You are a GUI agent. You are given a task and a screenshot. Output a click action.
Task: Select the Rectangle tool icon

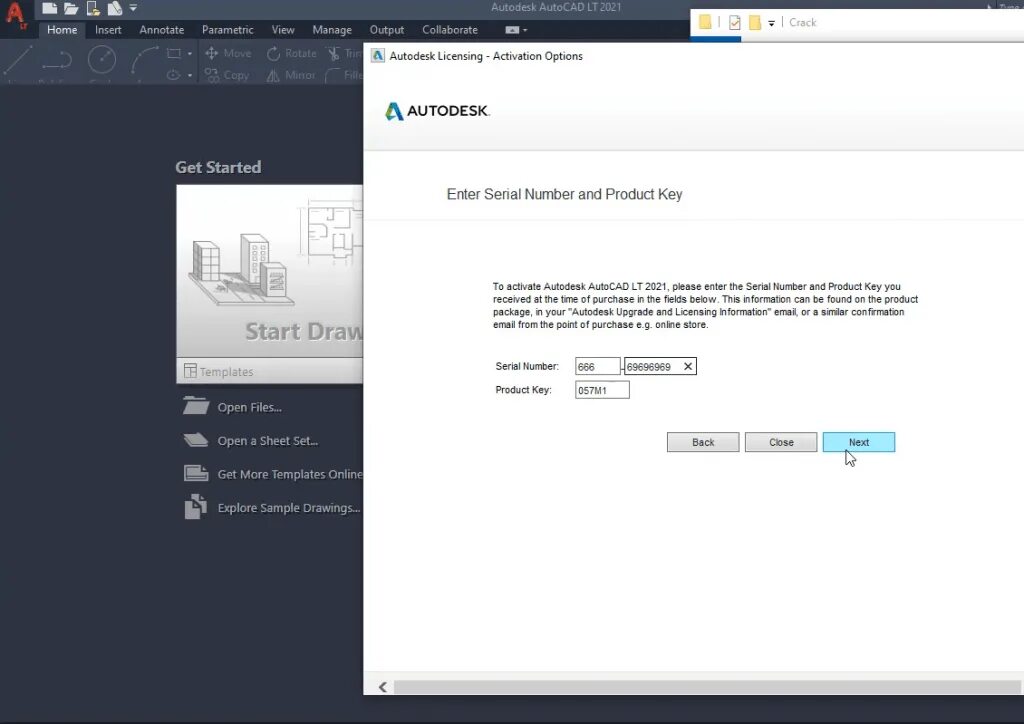pyautogui.click(x=174, y=54)
